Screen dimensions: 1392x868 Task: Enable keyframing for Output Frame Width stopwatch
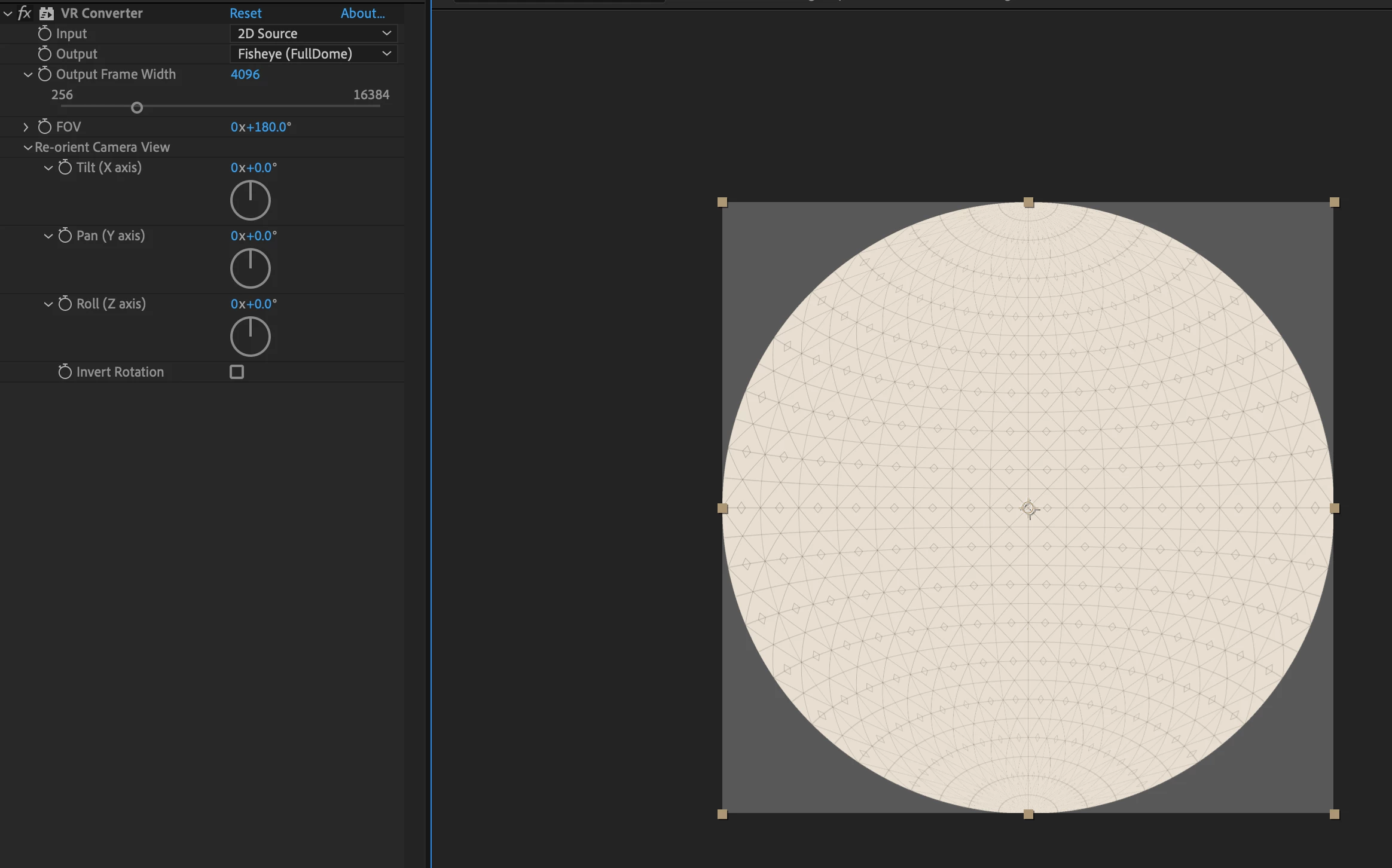coord(45,74)
